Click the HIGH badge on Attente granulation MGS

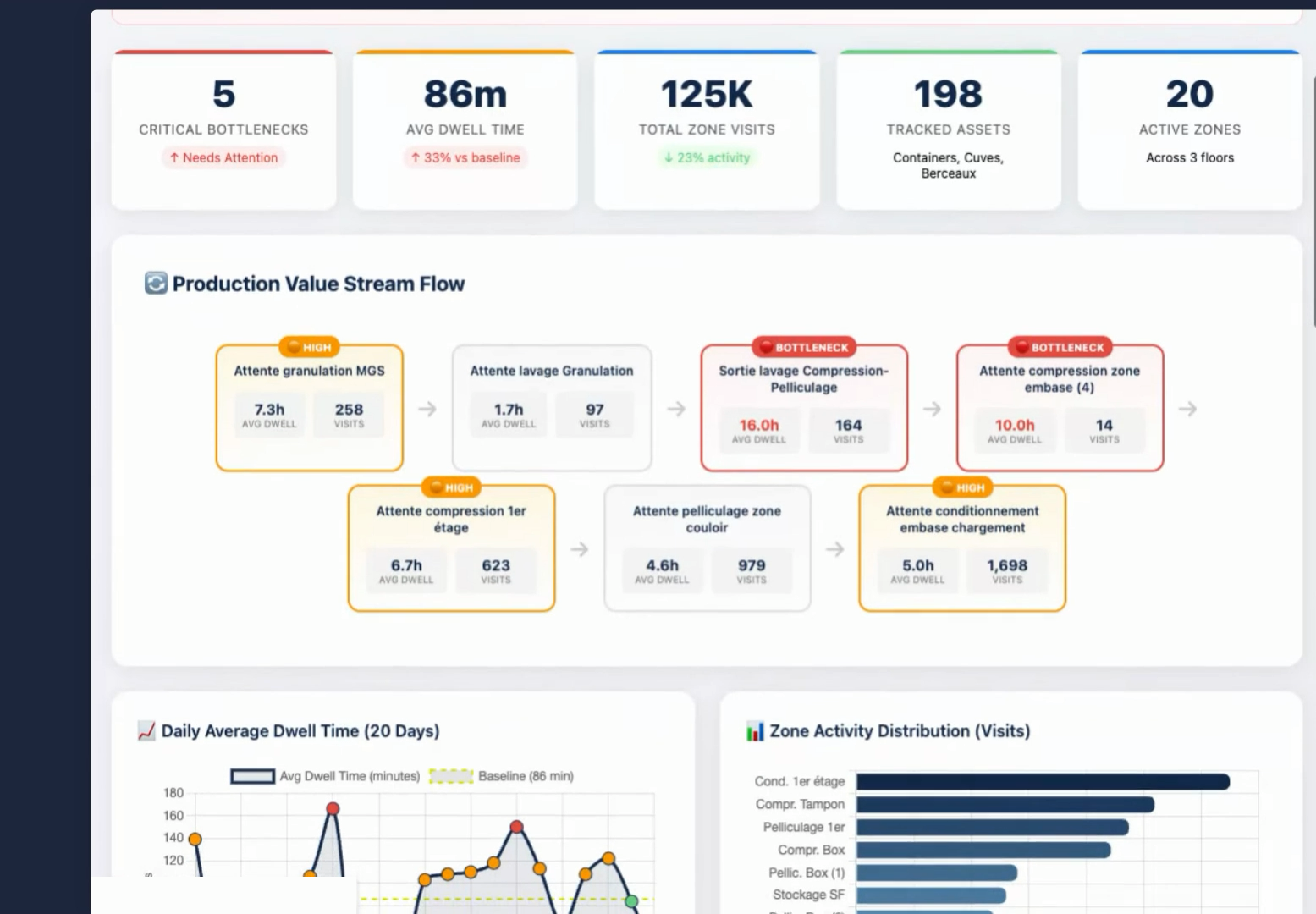coord(310,347)
